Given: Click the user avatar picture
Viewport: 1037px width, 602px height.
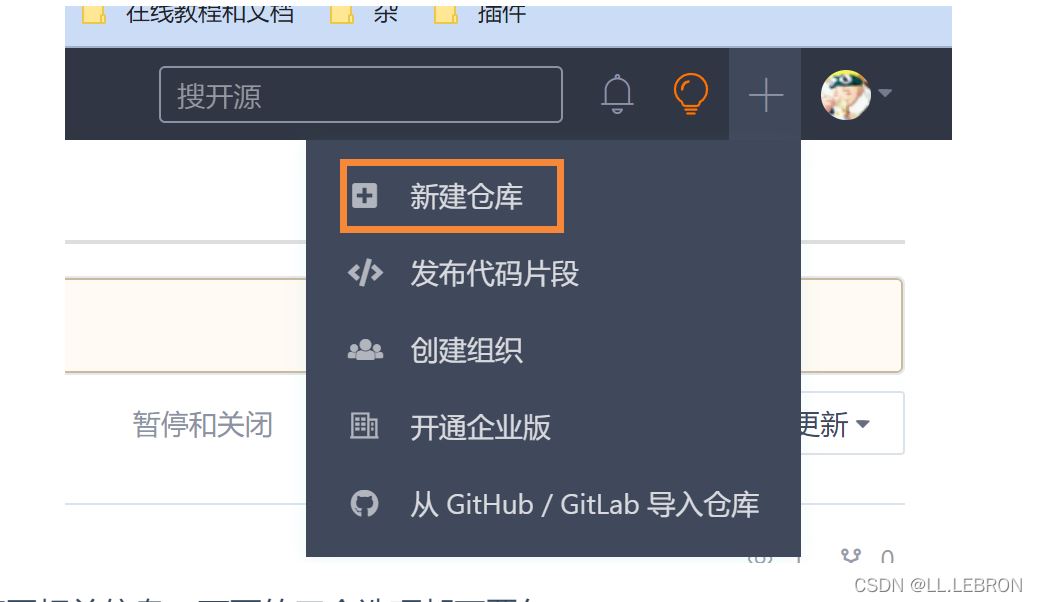Looking at the screenshot, I should (845, 95).
